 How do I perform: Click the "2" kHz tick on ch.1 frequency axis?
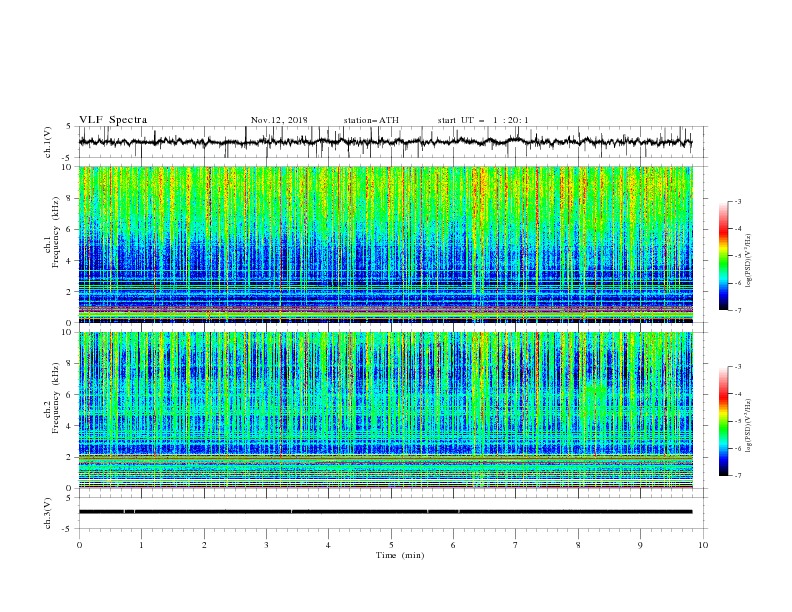70,292
